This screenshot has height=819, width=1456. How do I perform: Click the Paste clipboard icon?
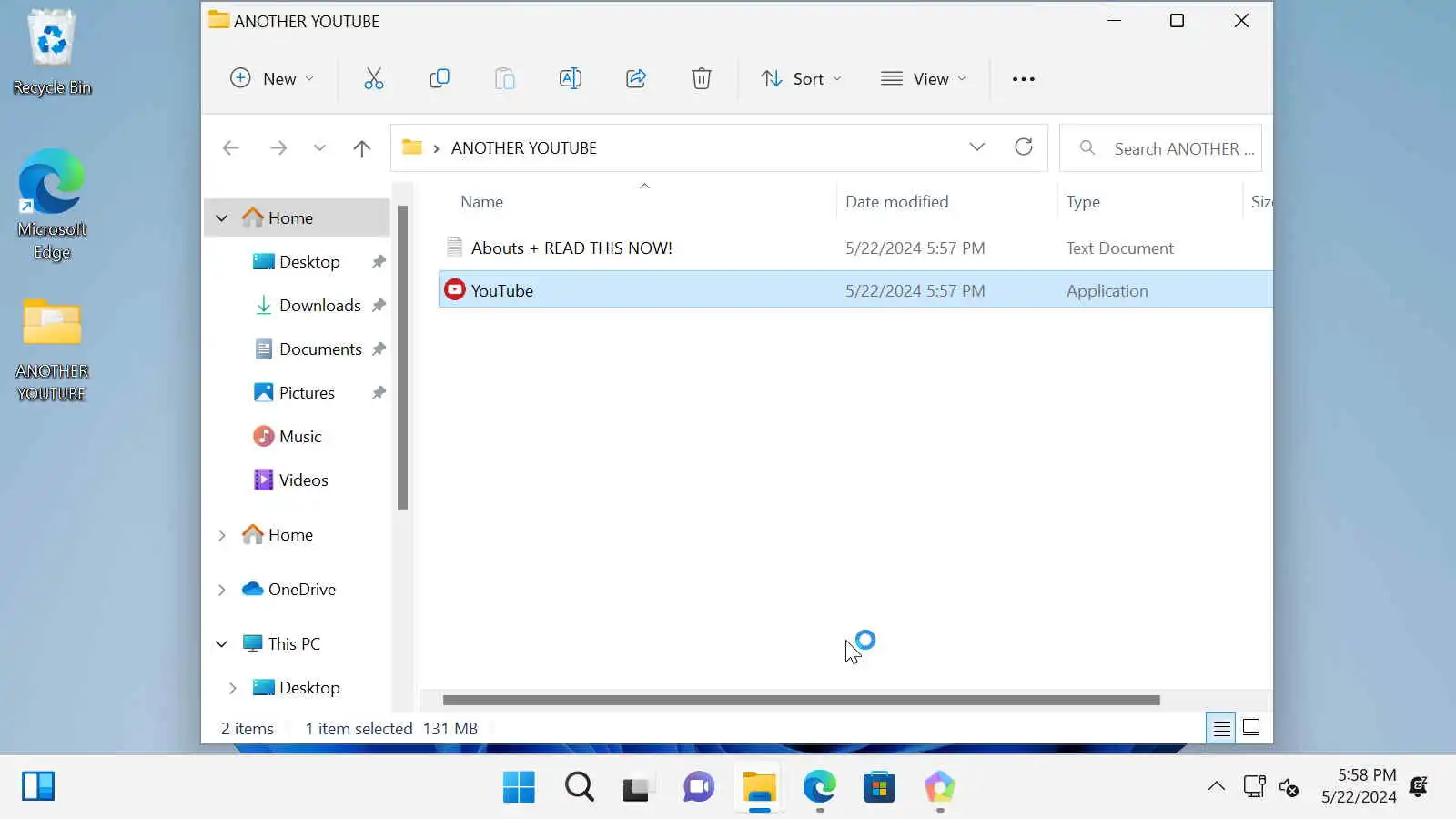pyautogui.click(x=504, y=78)
